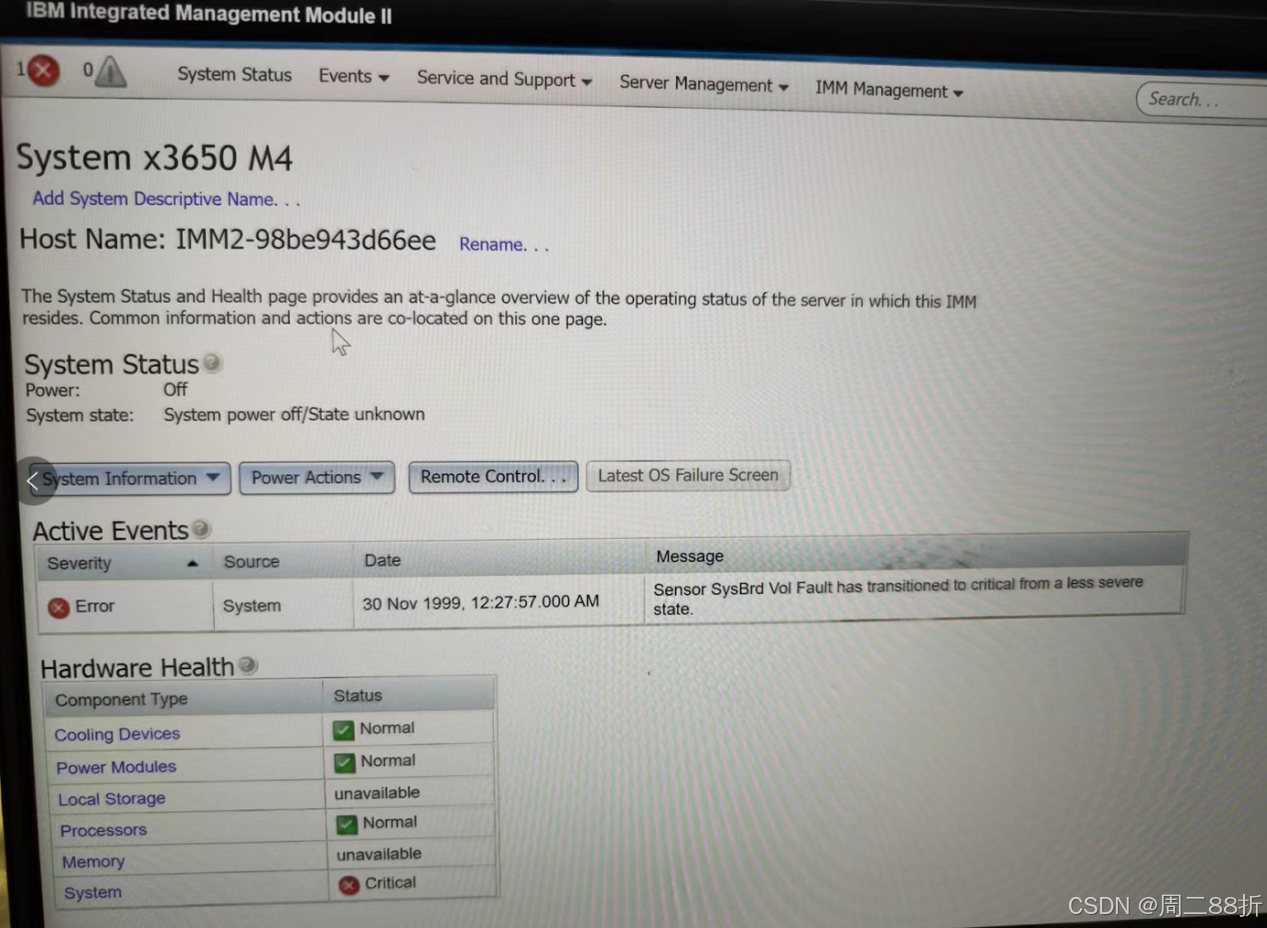Viewport: 1267px width, 928px height.
Task: Expand the System Information dropdown button
Action: pos(131,479)
